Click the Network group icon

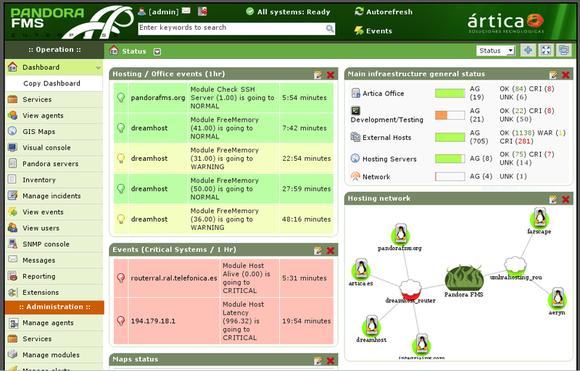tap(355, 176)
